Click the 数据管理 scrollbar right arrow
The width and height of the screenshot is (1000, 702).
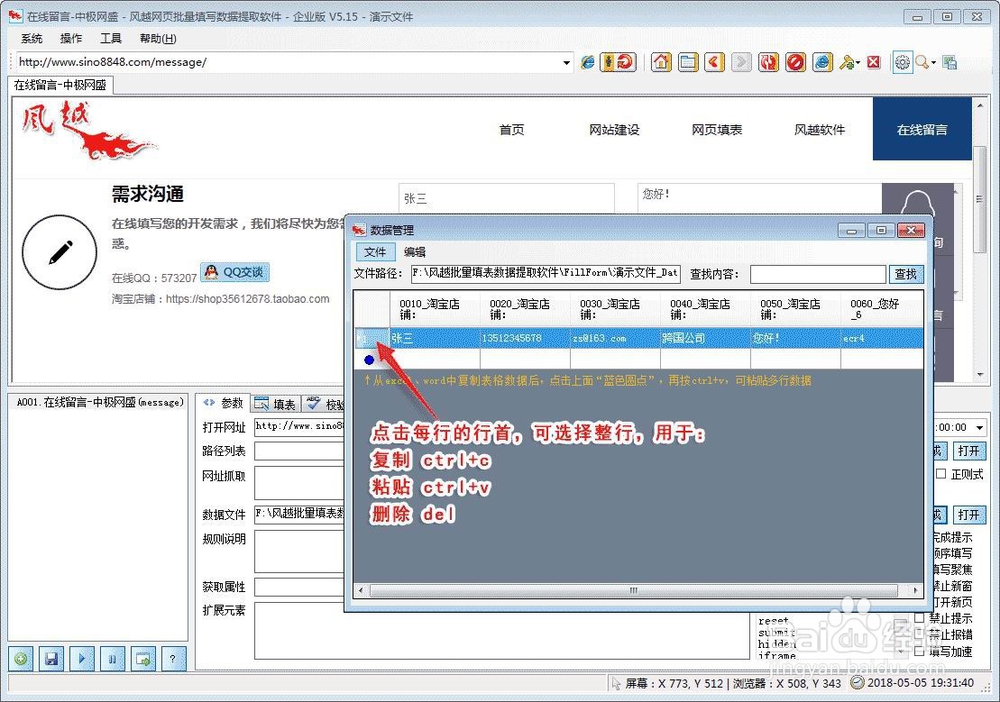(x=916, y=590)
